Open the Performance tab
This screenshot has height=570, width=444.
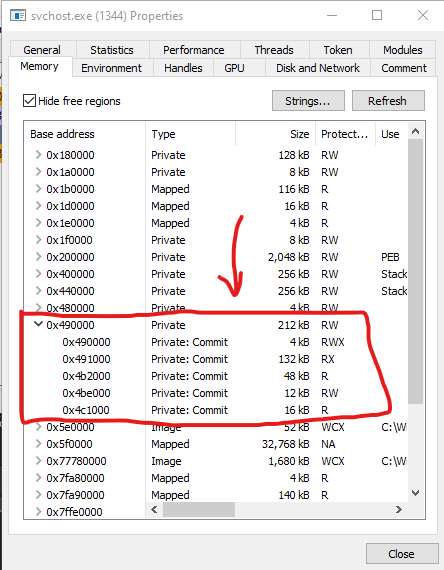(x=194, y=50)
